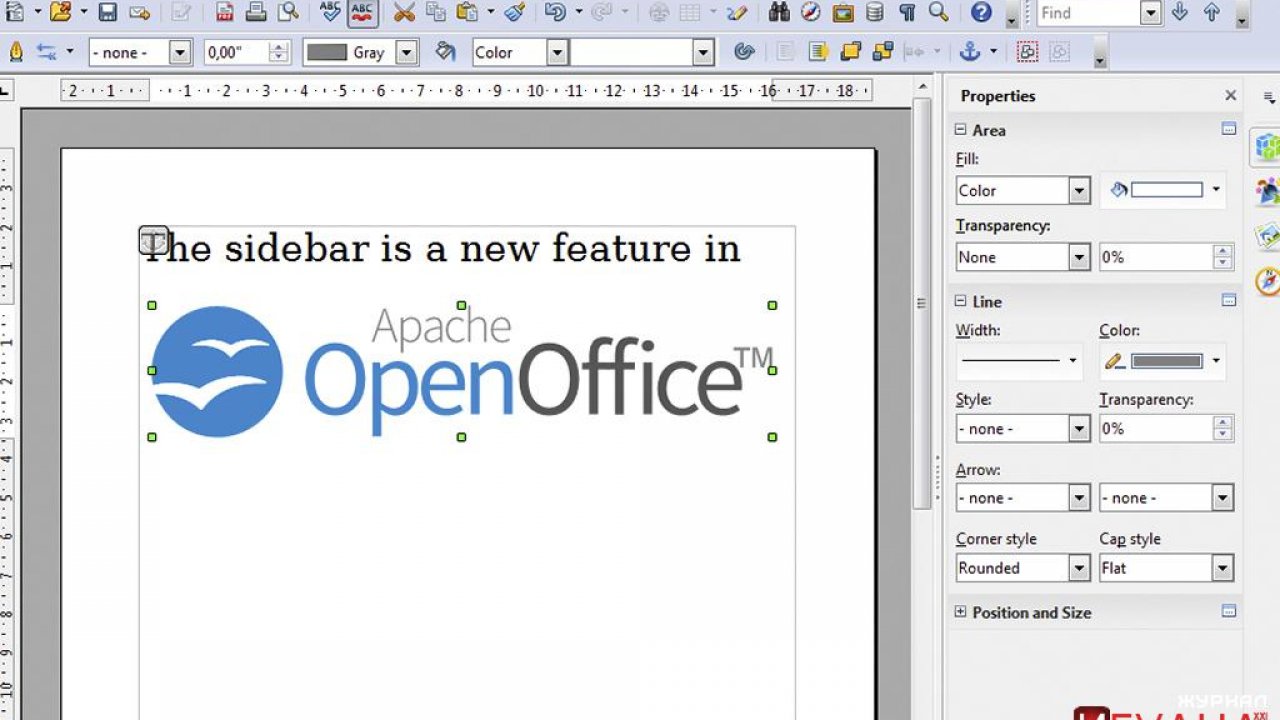Open the empty fill color list dropdown
This screenshot has width=1280, height=720.
point(704,53)
